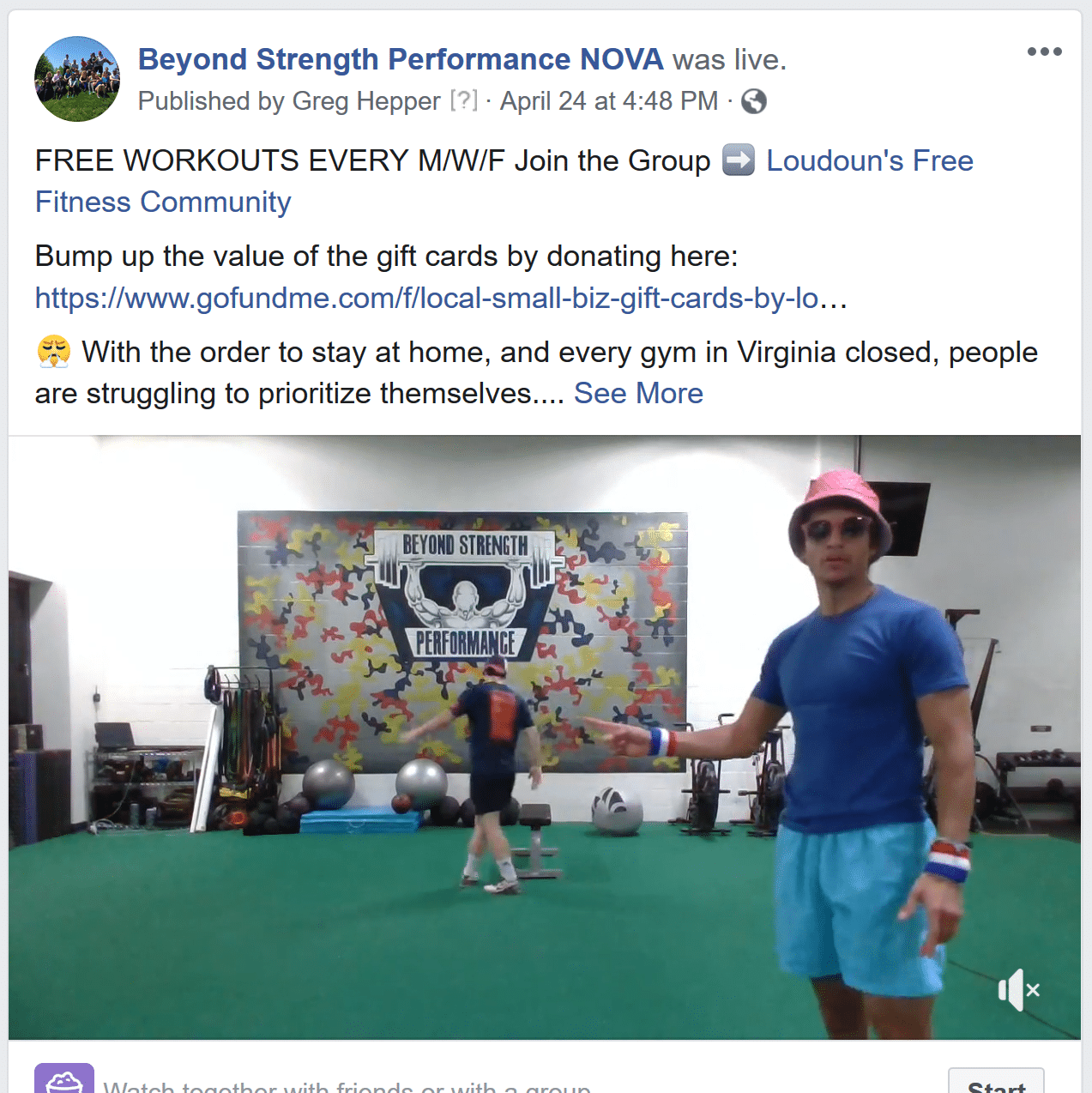Open the three-dot post options menu

(x=1044, y=51)
